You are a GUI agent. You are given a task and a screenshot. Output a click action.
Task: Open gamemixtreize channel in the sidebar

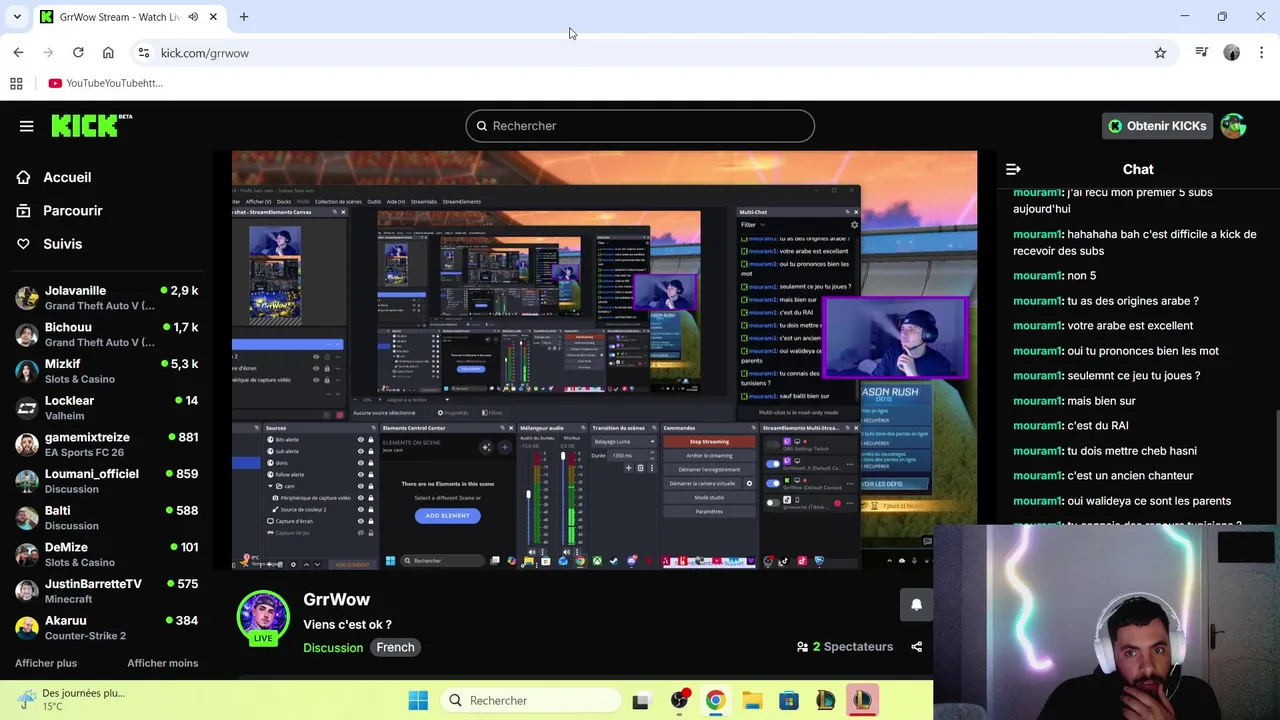(107, 444)
